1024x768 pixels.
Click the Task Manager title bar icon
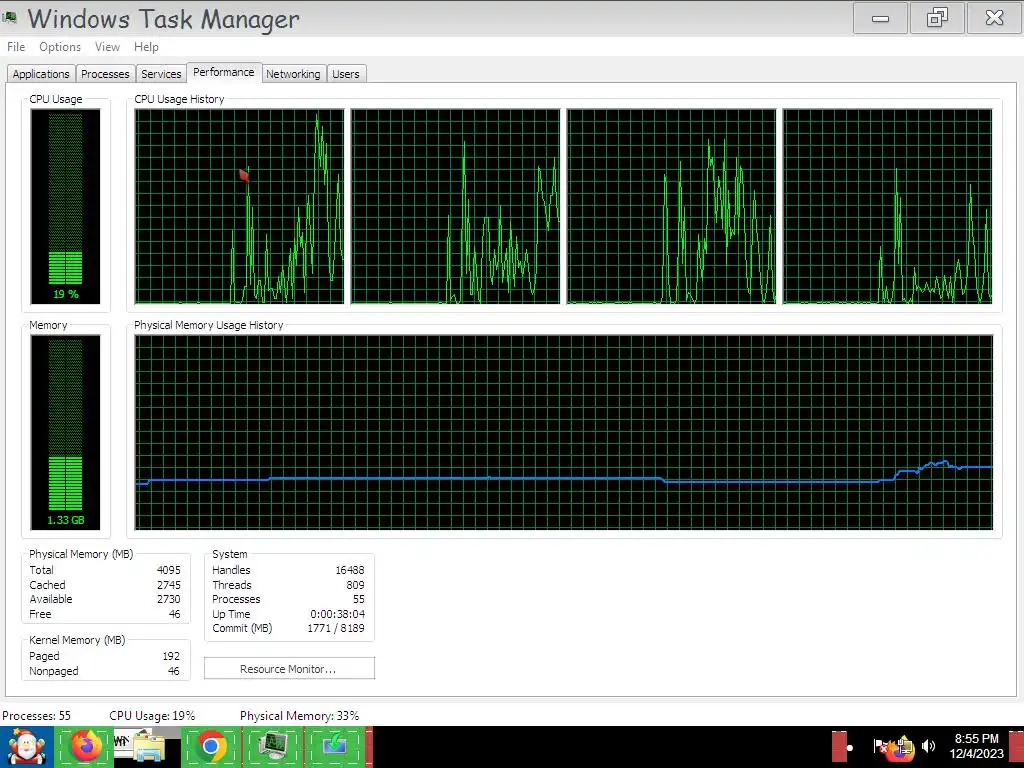[x=10, y=18]
